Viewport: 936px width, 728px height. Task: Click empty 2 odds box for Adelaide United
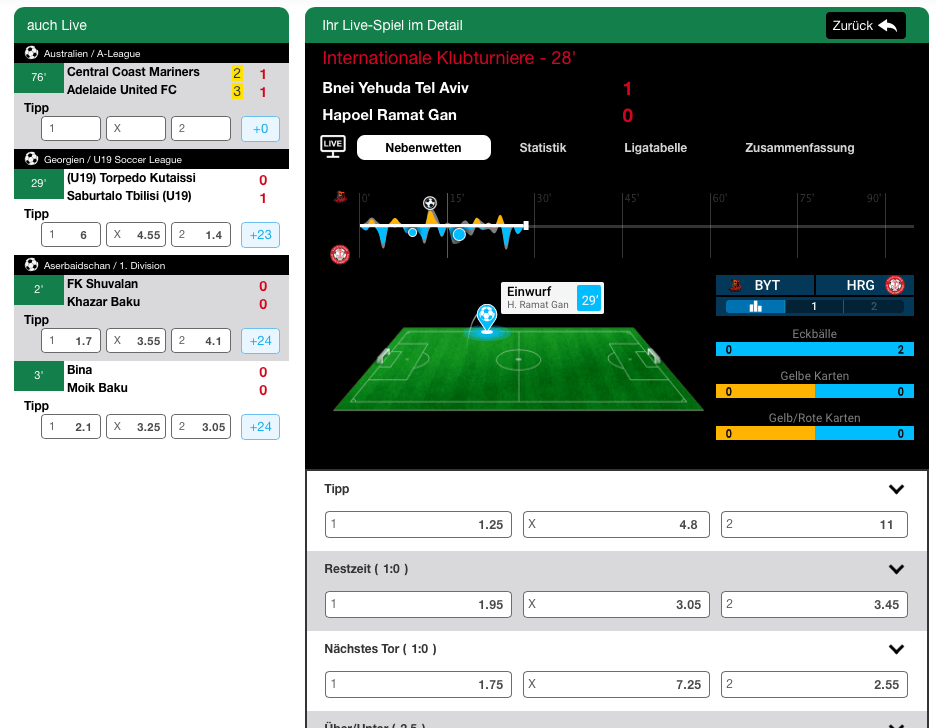coord(201,128)
